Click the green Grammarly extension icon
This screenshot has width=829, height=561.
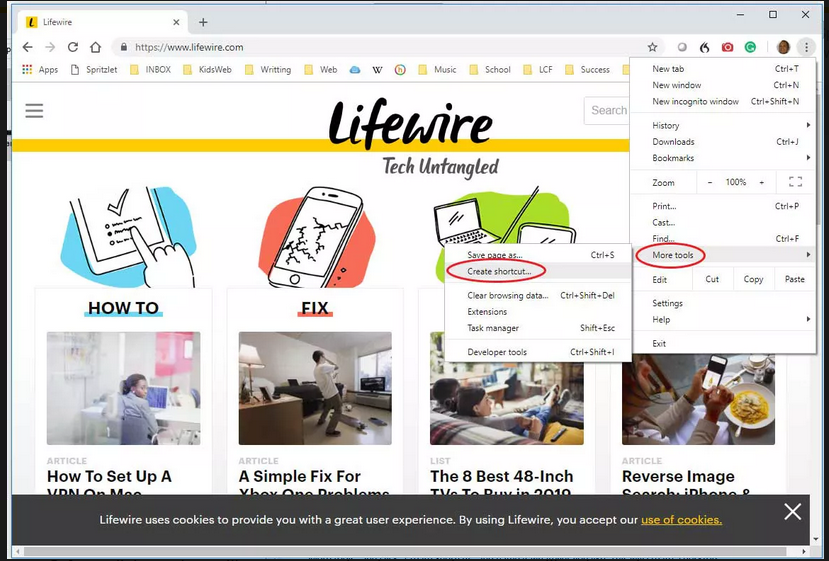click(750, 47)
